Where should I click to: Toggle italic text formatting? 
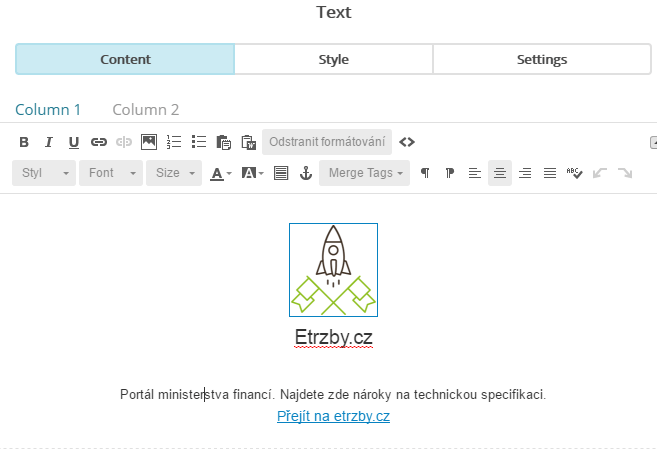(48, 142)
